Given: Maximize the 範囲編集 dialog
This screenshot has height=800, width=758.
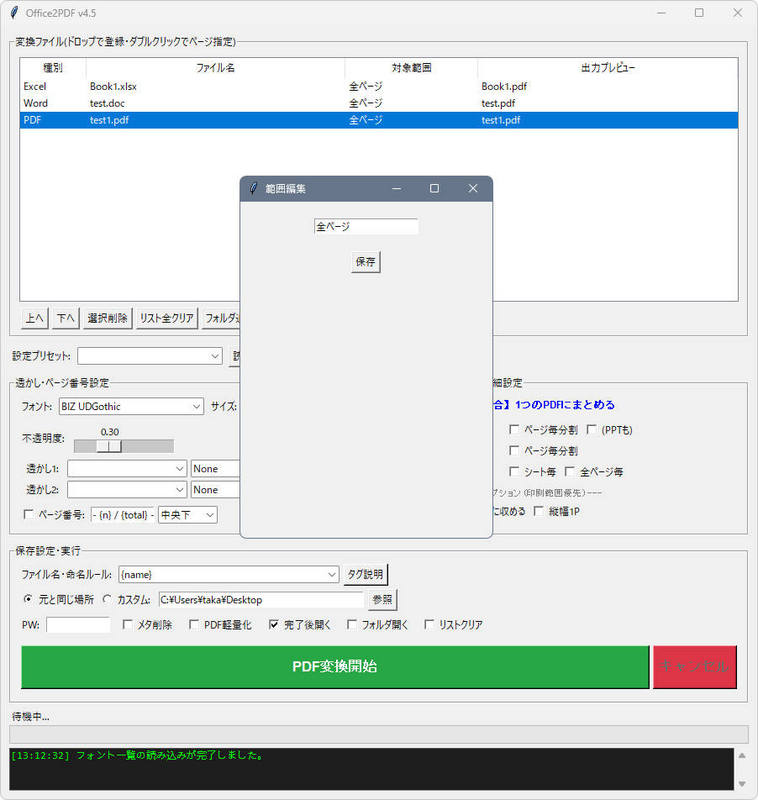Looking at the screenshot, I should coord(434,188).
